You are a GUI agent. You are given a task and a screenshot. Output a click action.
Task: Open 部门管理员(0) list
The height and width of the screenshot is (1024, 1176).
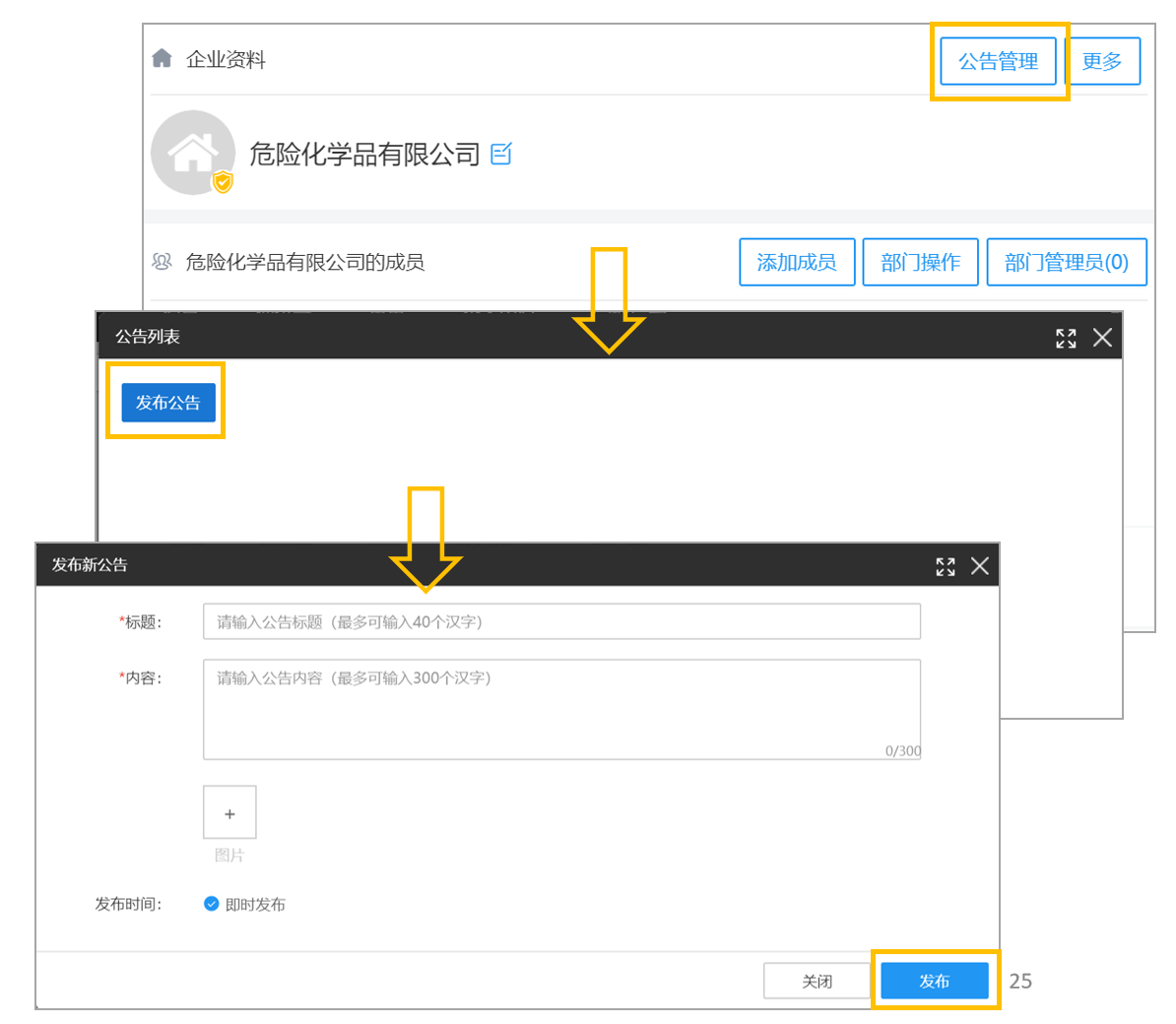coord(1067,262)
